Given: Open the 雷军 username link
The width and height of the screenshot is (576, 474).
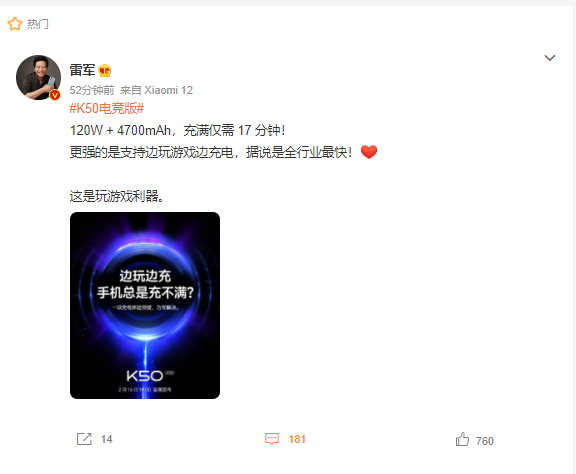Looking at the screenshot, I should (x=82, y=70).
